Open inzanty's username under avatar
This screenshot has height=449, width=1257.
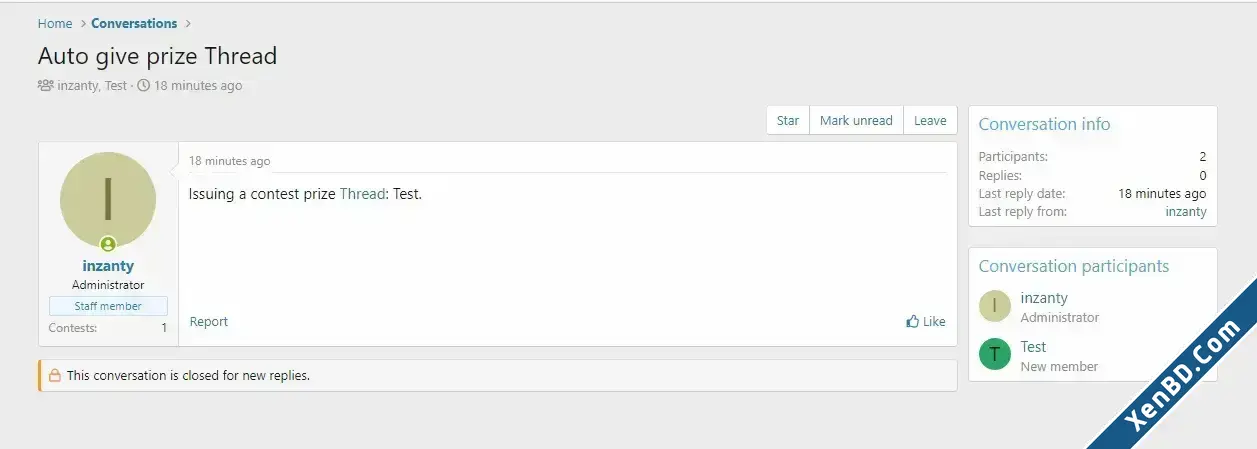coord(108,266)
